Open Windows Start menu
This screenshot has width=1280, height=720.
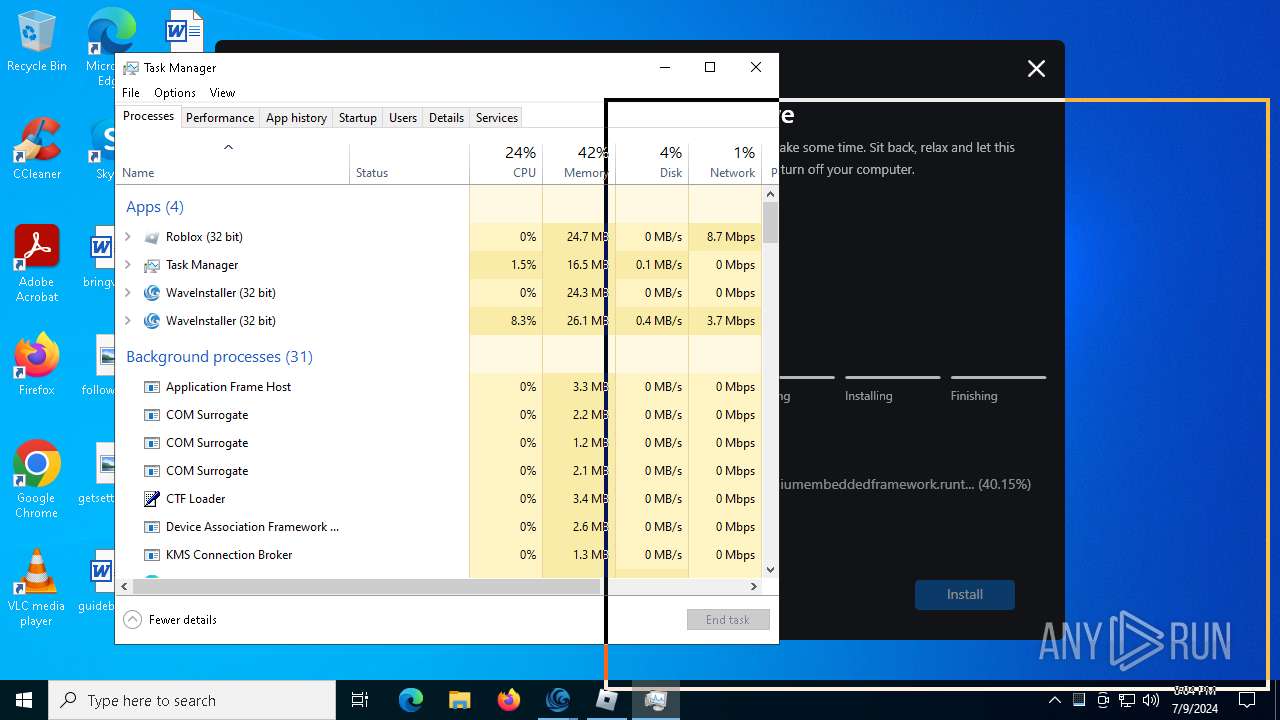[x=24, y=700]
